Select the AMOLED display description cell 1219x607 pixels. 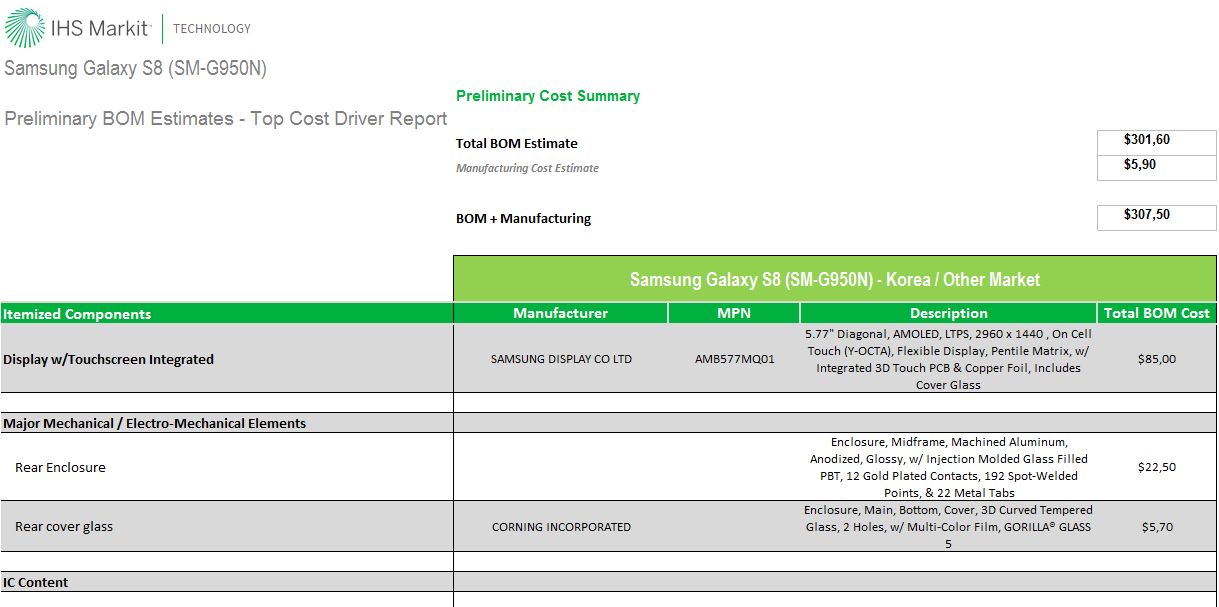coord(949,359)
